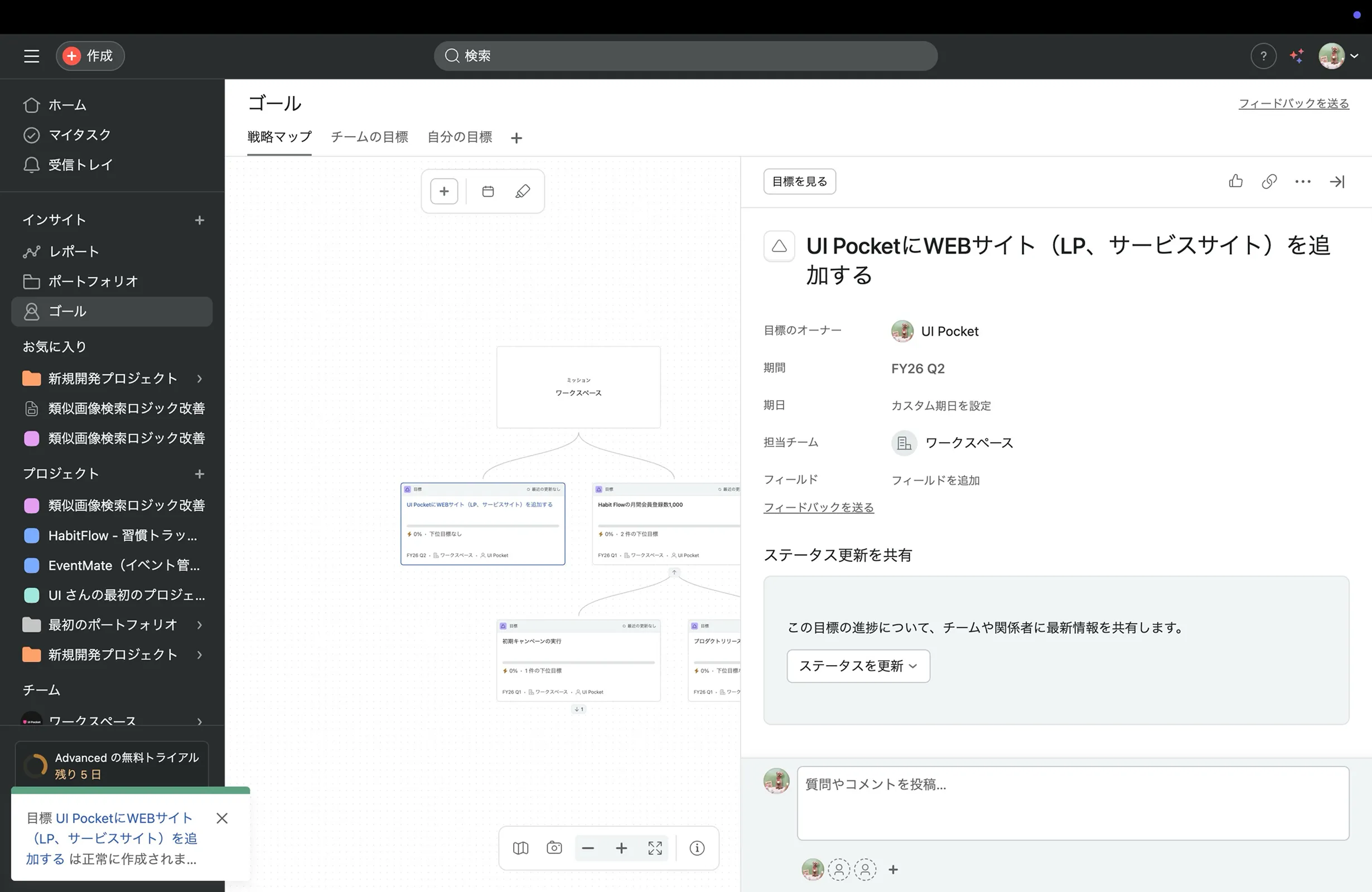Close the goal created notification
Image resolution: width=1372 pixels, height=892 pixels.
click(222, 818)
